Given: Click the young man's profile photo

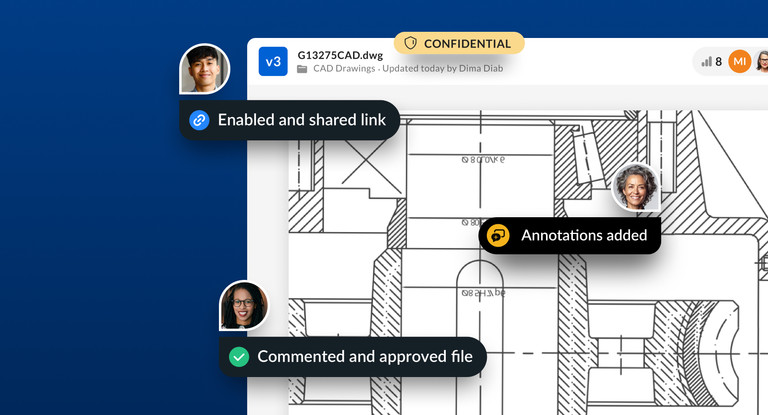Looking at the screenshot, I should tap(204, 69).
